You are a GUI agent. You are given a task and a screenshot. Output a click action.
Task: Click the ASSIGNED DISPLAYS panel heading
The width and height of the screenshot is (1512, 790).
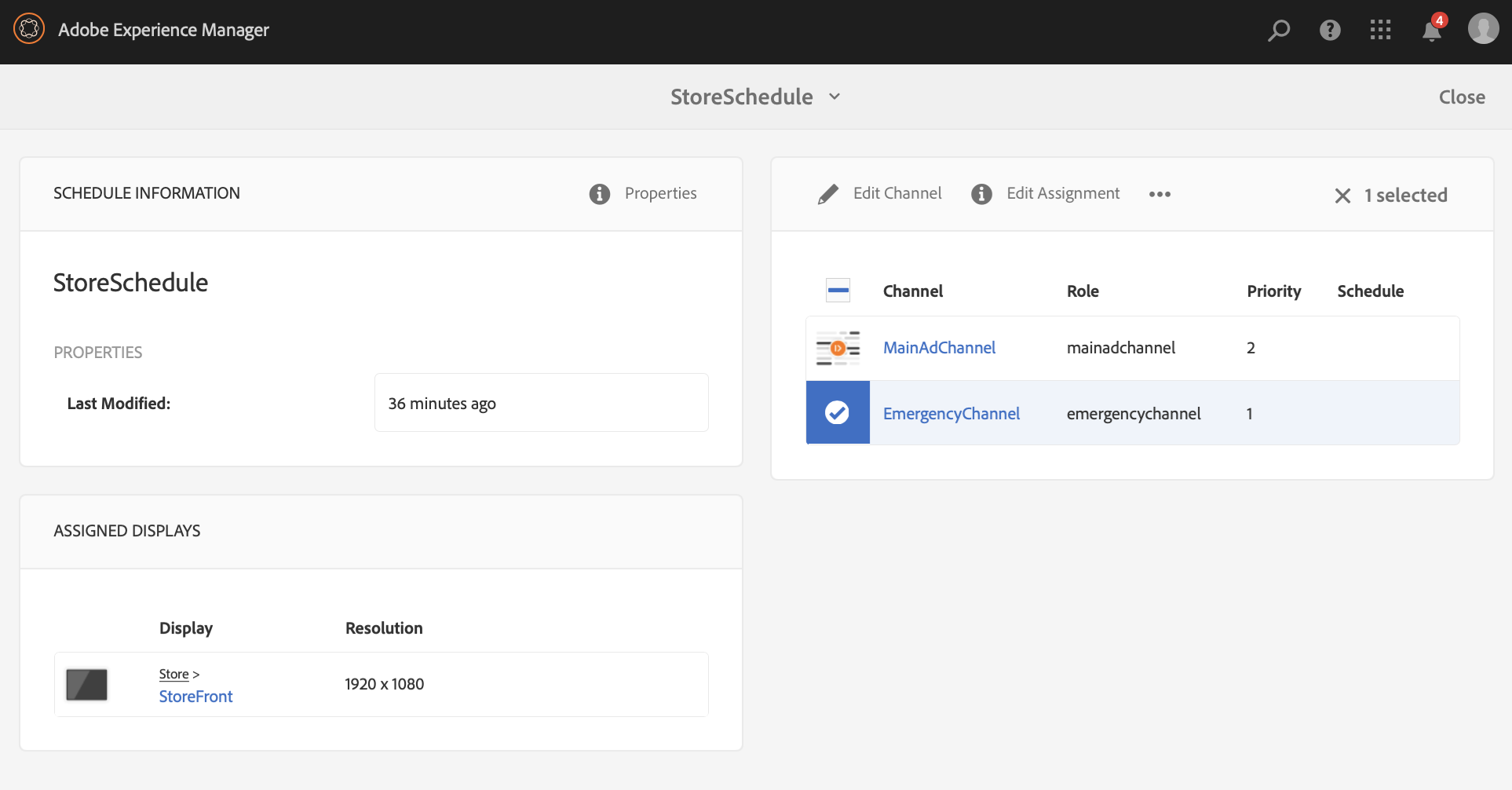(x=127, y=531)
